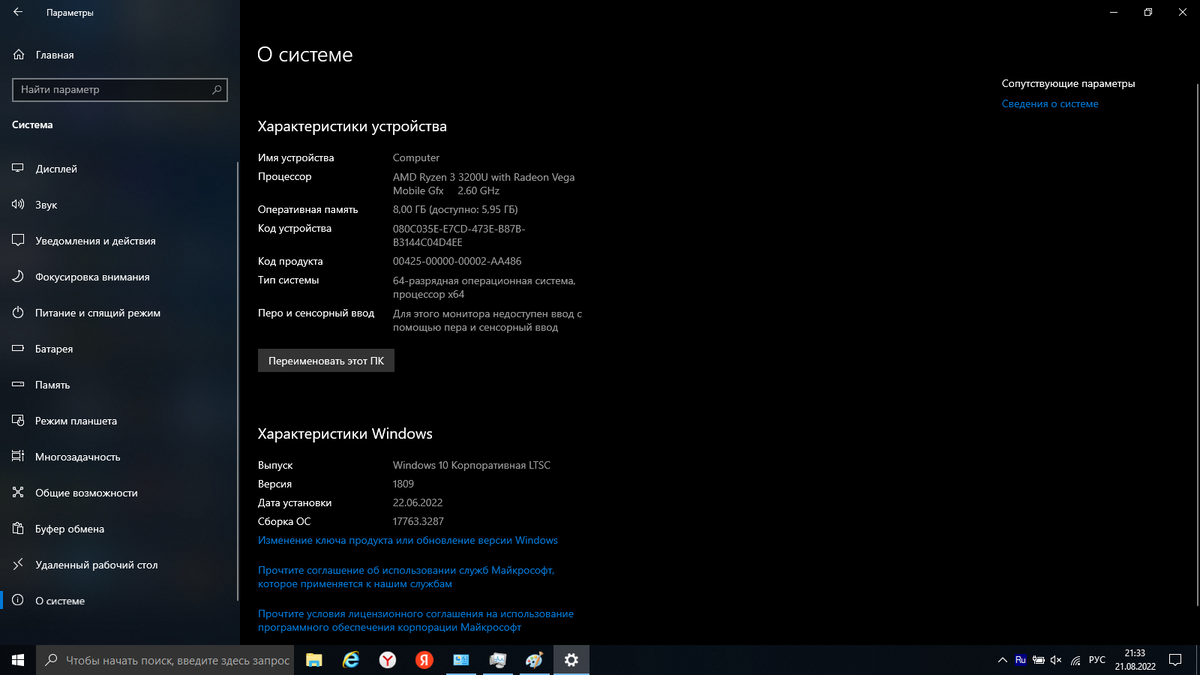The width and height of the screenshot is (1200, 675).
Task: Click product ID 00425-00000-00002-AA486
Action: (457, 262)
